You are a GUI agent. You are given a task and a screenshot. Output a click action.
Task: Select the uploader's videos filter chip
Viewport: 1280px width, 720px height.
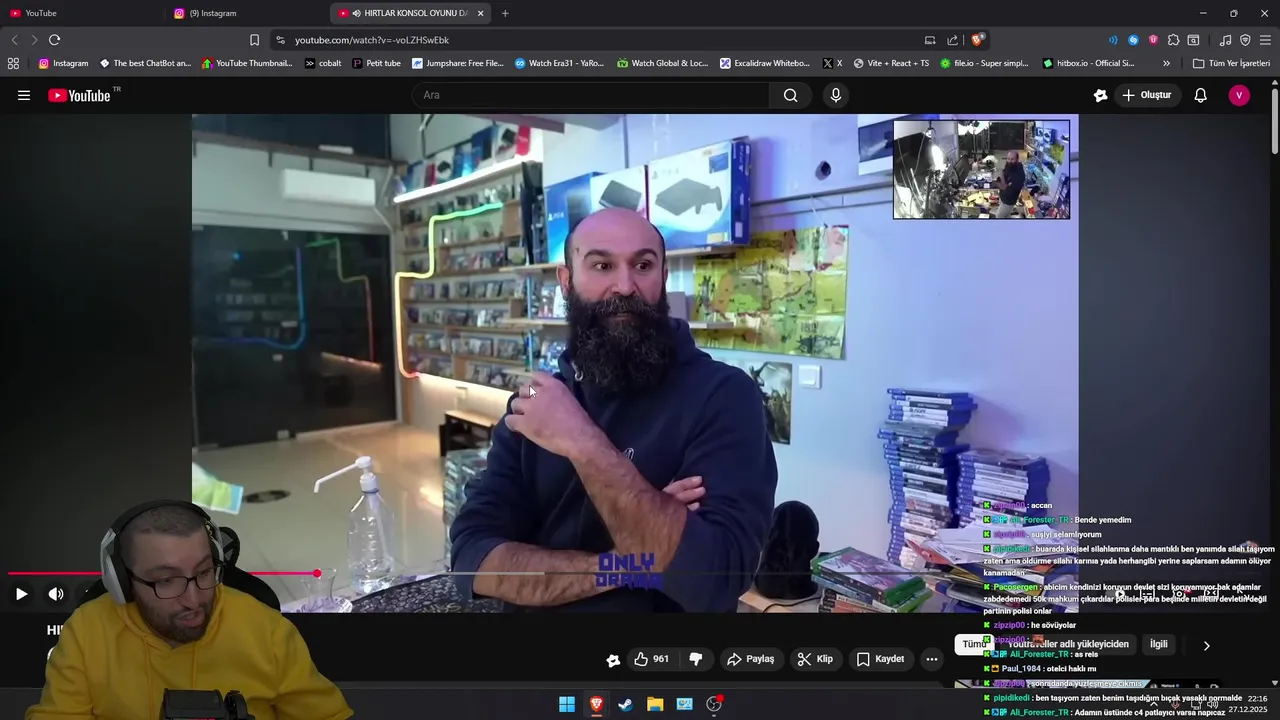click(x=1066, y=645)
